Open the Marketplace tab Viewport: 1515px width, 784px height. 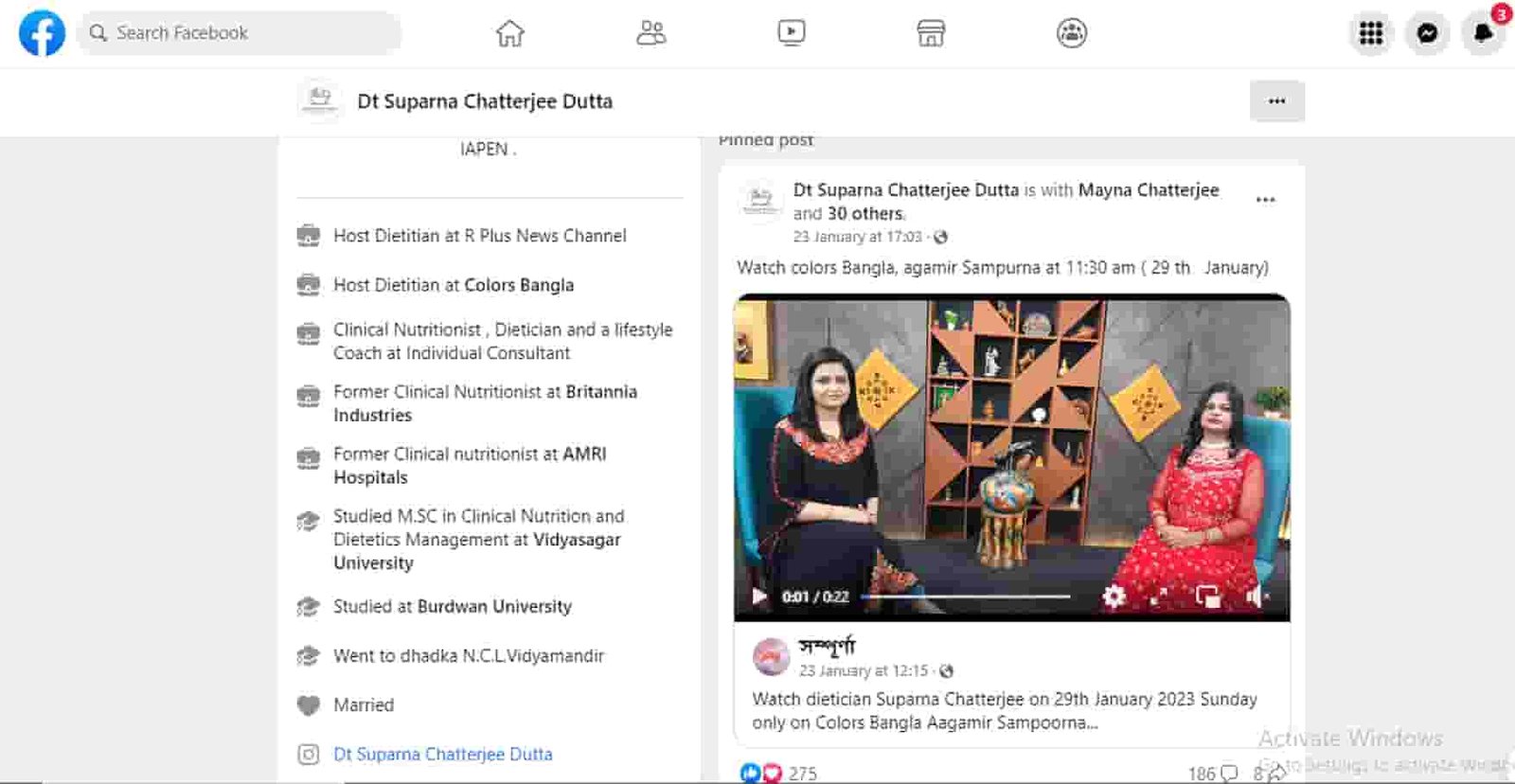(x=931, y=33)
